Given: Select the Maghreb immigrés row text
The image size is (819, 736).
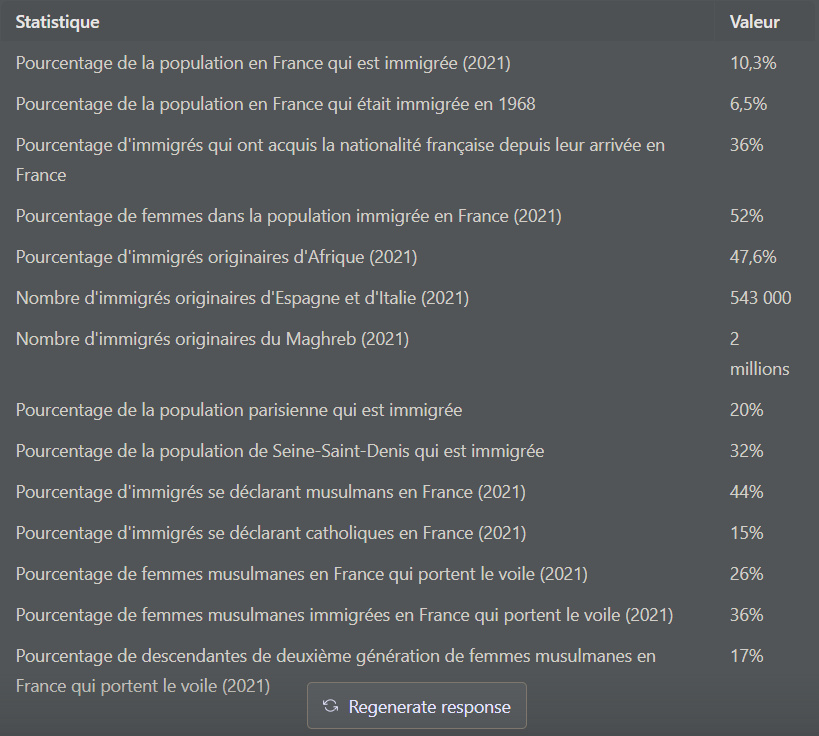Looking at the screenshot, I should (212, 339).
